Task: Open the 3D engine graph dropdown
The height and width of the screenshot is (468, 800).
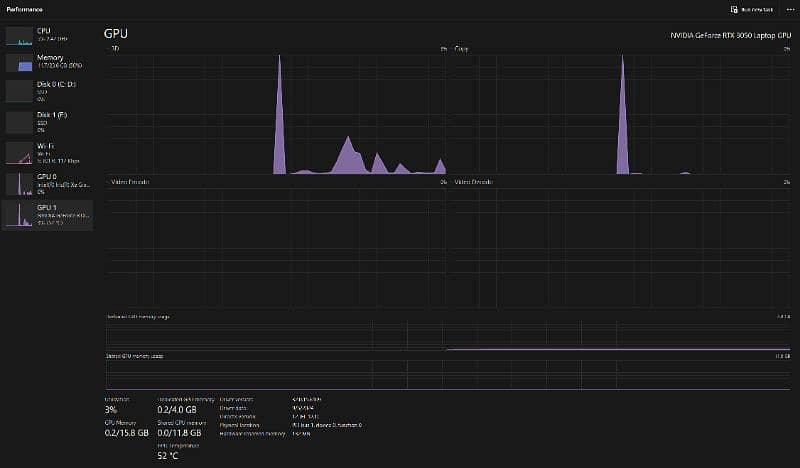Action: click(116, 48)
